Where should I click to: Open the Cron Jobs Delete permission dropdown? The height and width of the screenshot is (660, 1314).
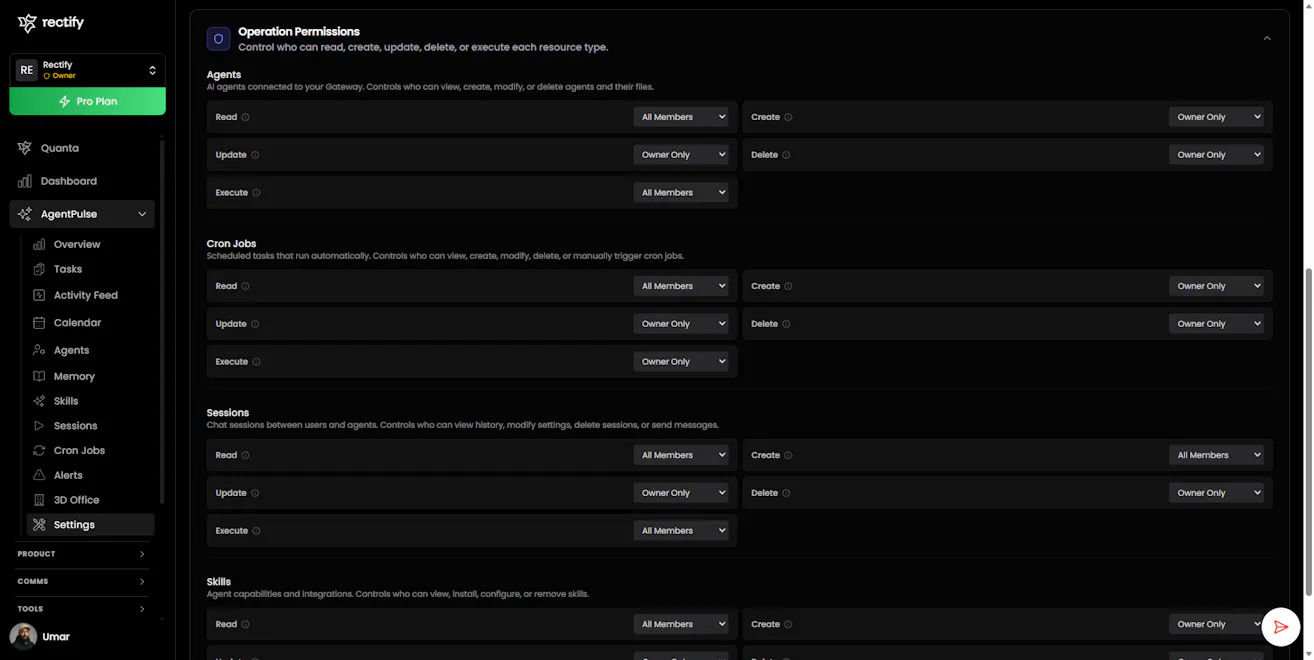click(1216, 324)
